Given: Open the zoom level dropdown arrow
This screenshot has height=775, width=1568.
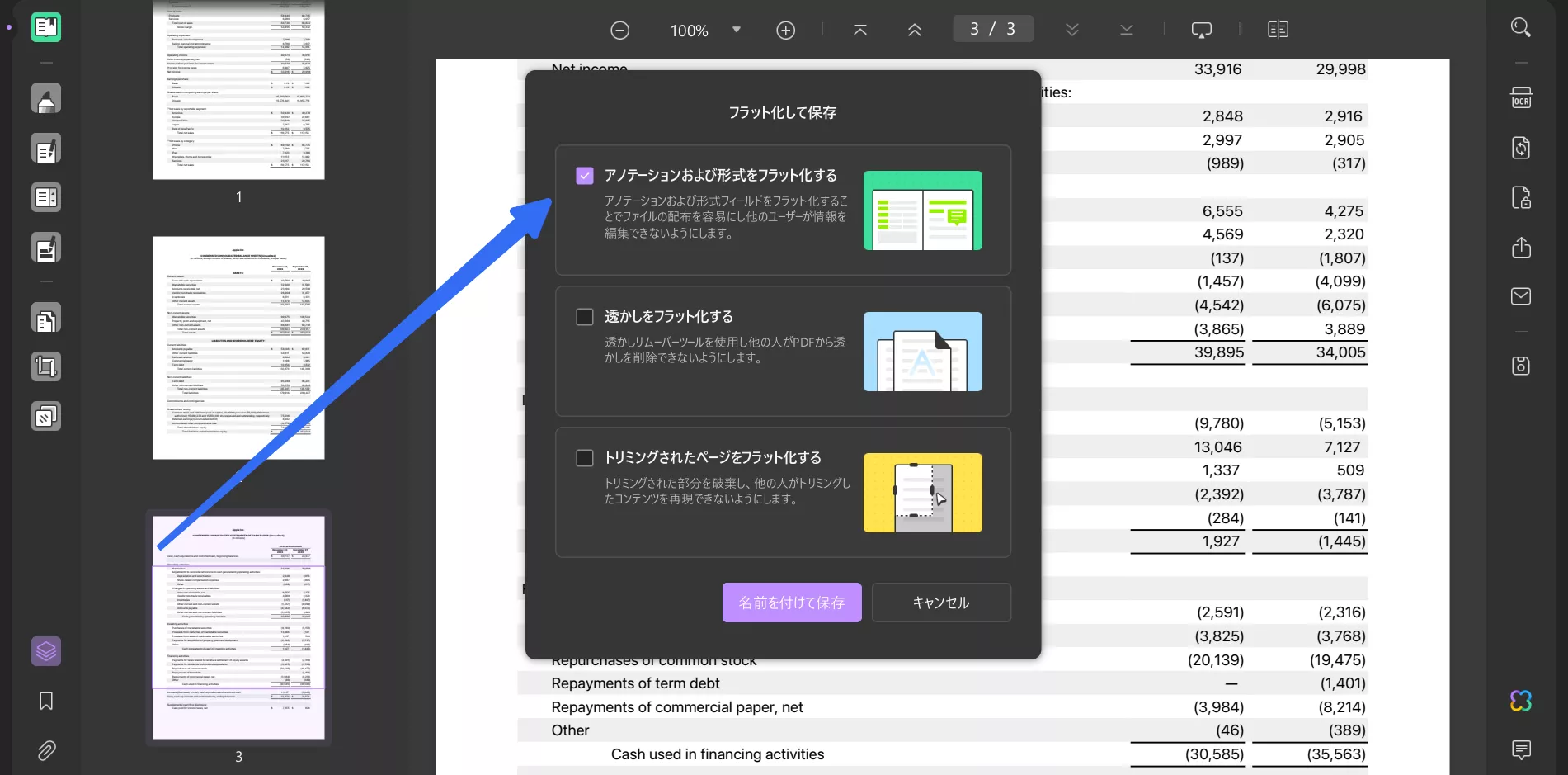Looking at the screenshot, I should click(x=737, y=30).
